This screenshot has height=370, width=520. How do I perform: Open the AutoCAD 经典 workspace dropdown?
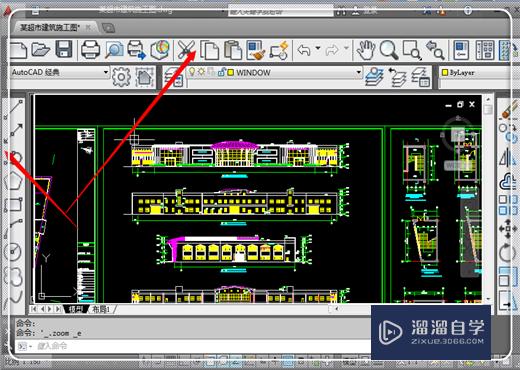coord(60,72)
